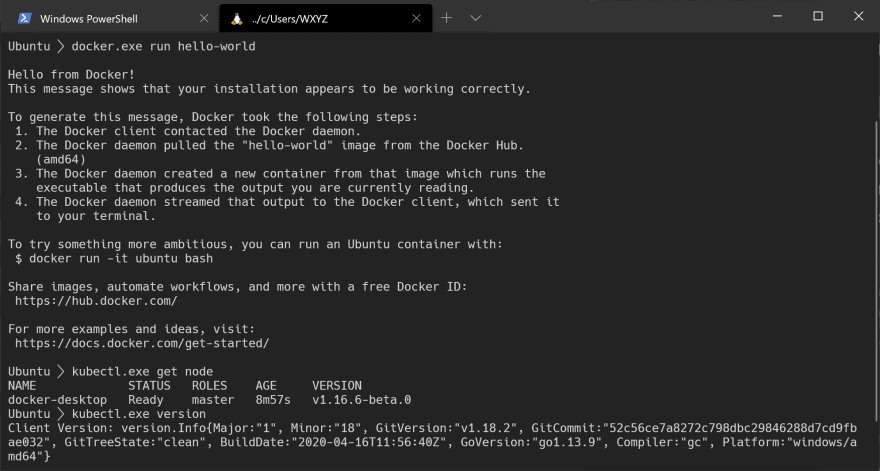Click the 'NAME' column header
The image size is (880, 471).
click(x=22, y=386)
